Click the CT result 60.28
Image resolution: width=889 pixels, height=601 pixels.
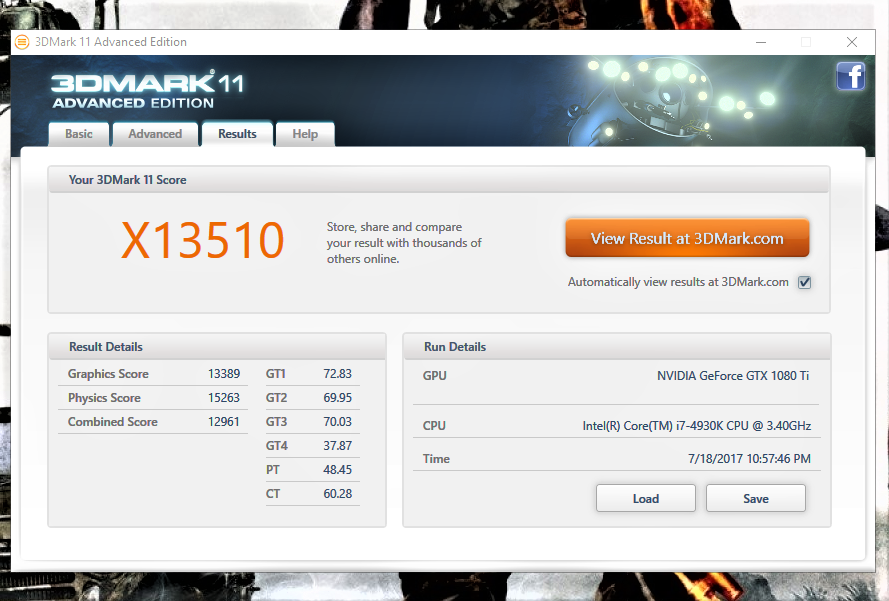(337, 494)
